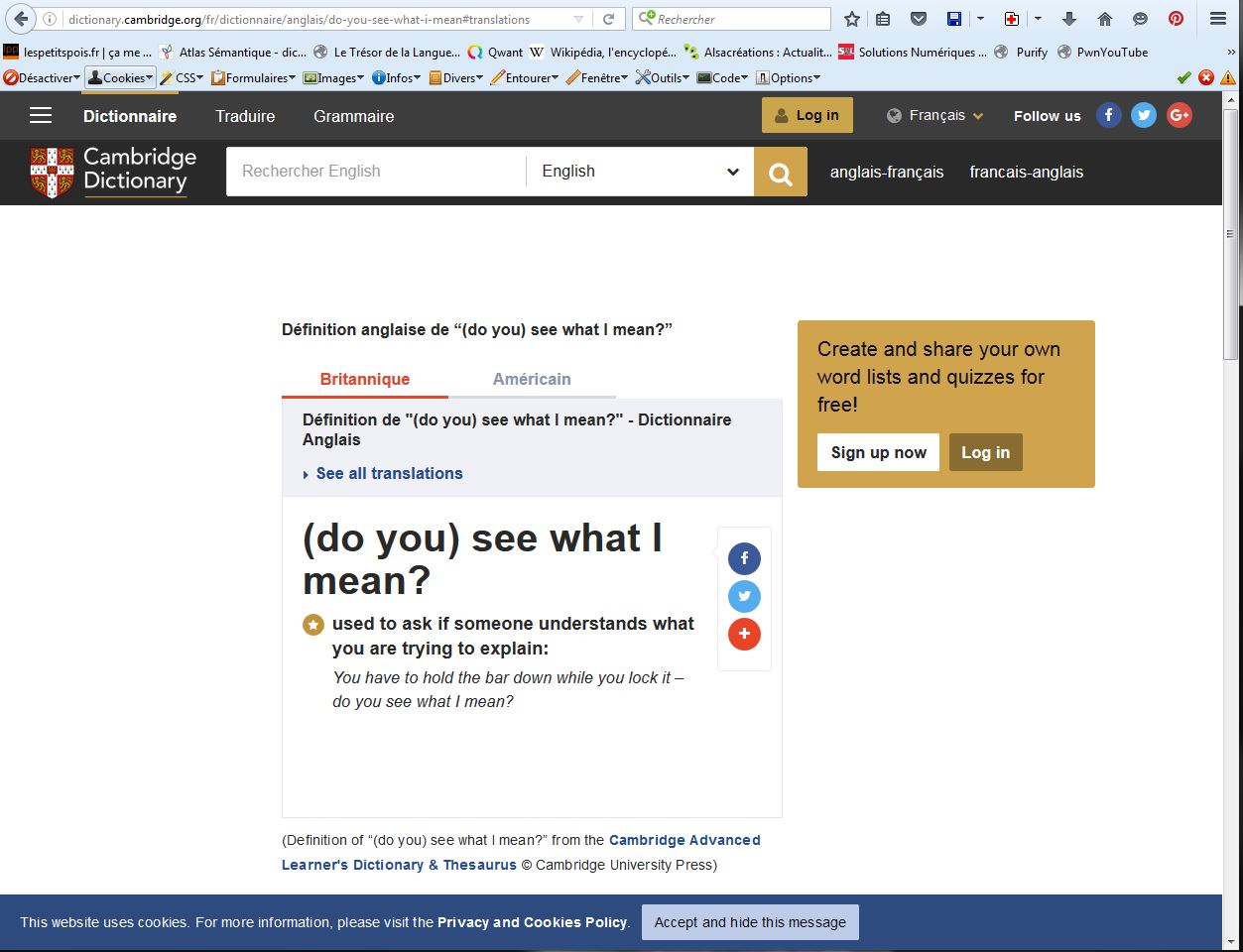Click the gold search magnifier button
Screen dimensions: 1243x952
pyautogui.click(x=781, y=172)
